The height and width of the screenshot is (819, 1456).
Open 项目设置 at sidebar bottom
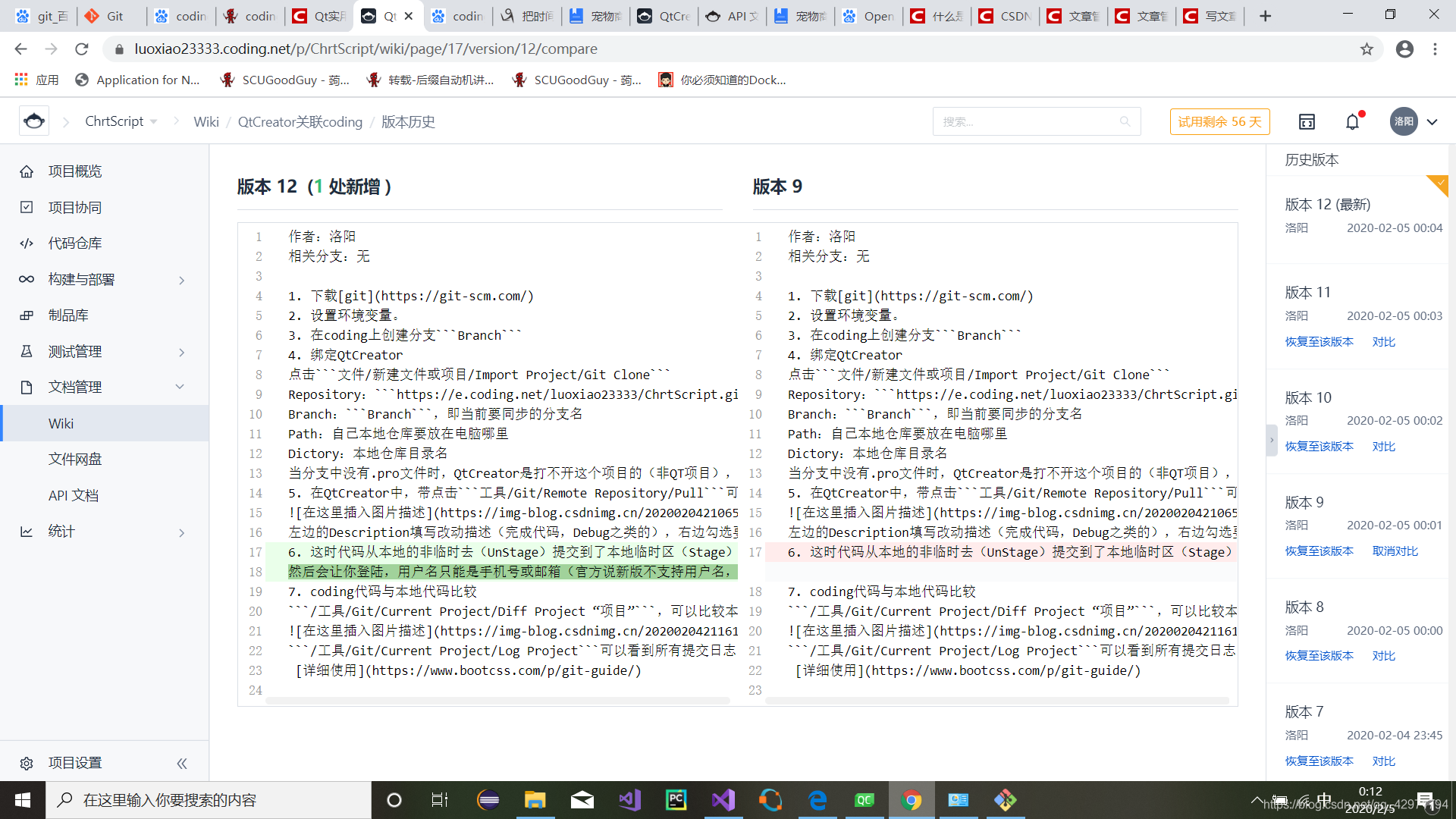pyautogui.click(x=74, y=763)
